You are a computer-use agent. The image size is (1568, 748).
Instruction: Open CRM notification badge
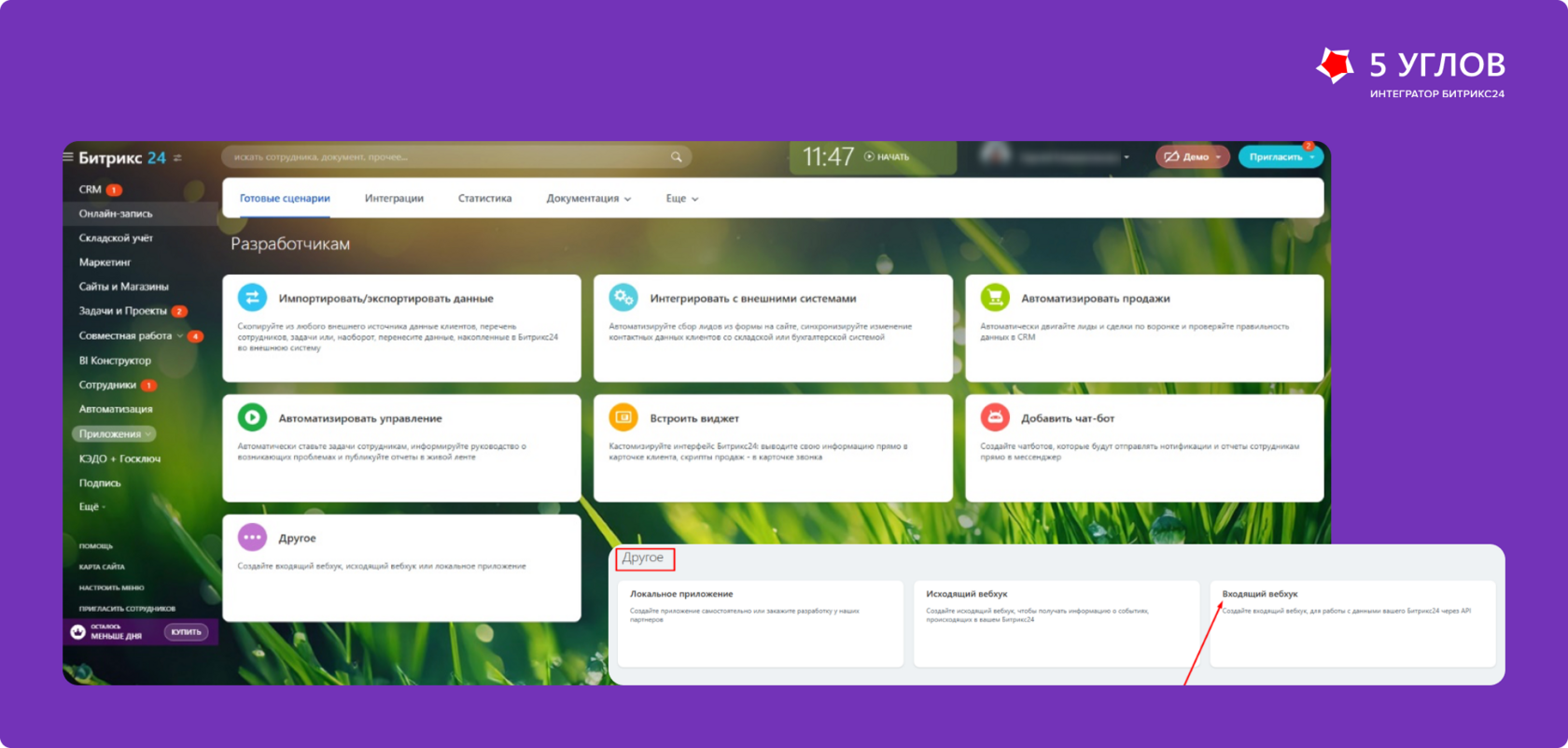pyautogui.click(x=114, y=190)
